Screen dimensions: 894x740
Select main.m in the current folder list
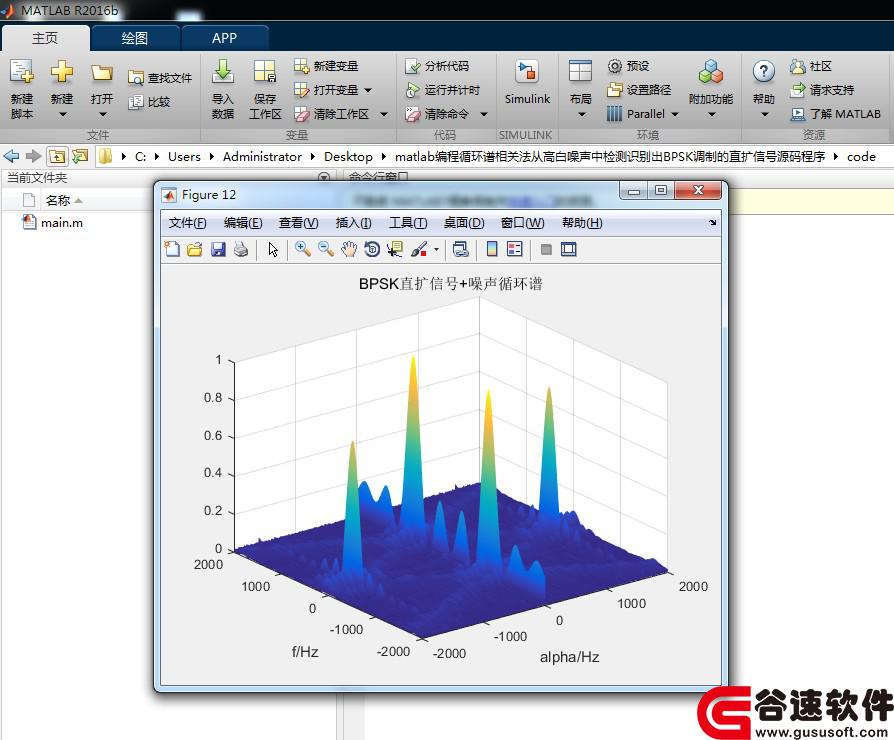pos(62,222)
